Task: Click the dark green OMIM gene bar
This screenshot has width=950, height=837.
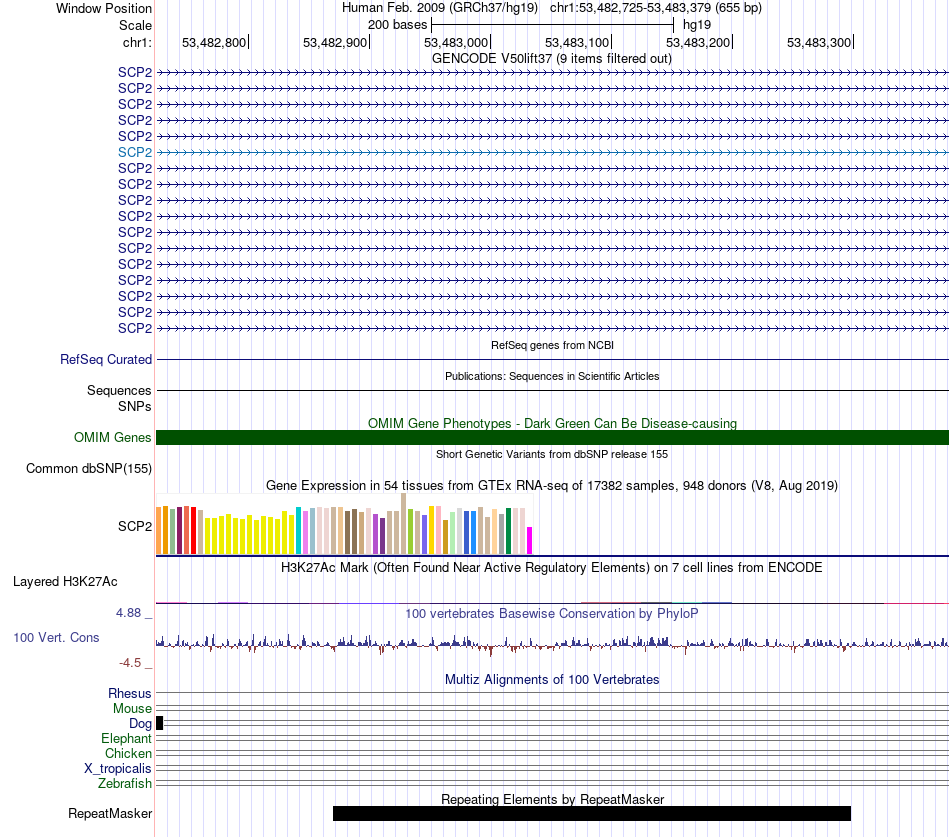Action: pos(552,438)
